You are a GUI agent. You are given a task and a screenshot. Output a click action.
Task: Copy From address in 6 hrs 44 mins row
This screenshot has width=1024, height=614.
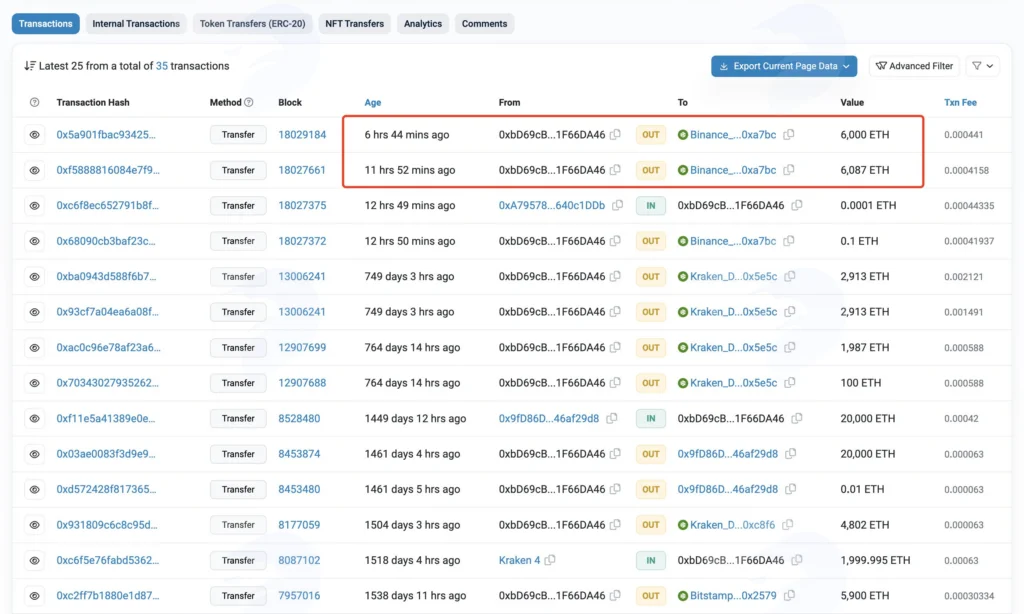[615, 135]
